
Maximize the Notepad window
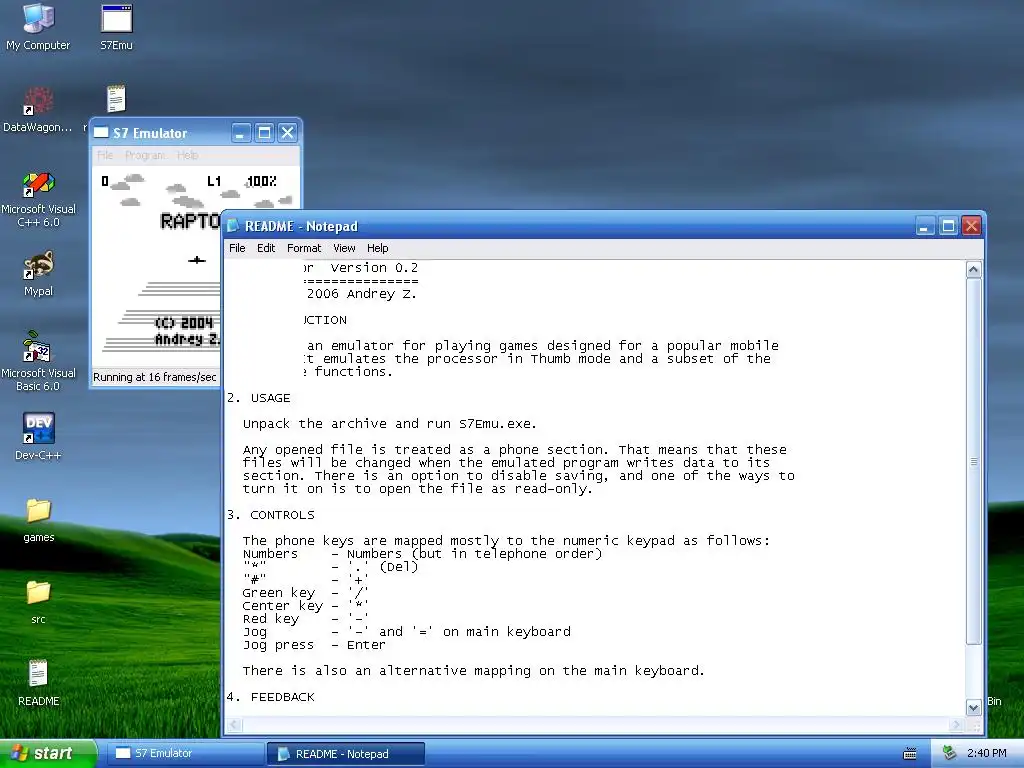click(x=948, y=226)
